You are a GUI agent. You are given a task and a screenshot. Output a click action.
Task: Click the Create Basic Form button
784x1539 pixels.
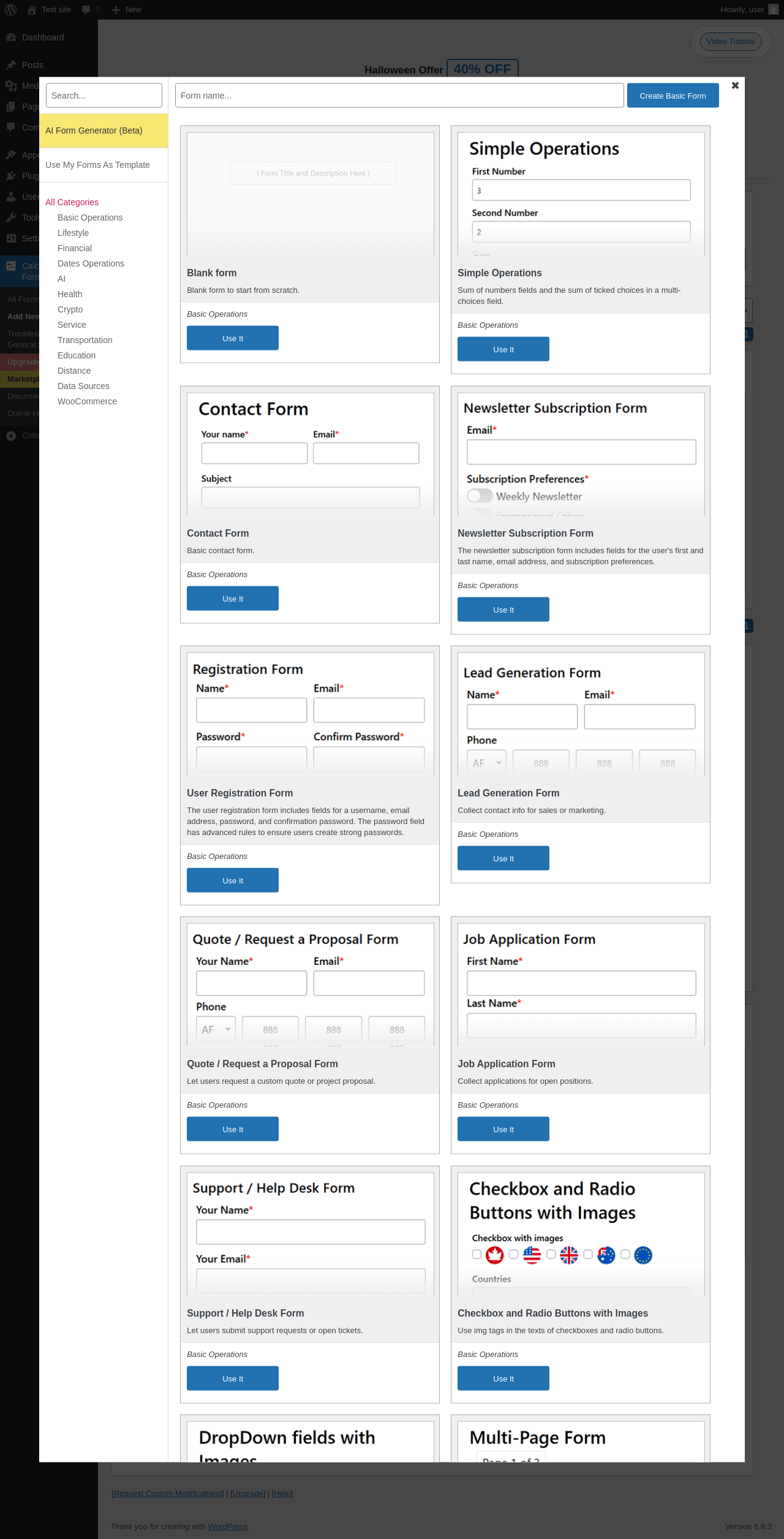[x=673, y=96]
